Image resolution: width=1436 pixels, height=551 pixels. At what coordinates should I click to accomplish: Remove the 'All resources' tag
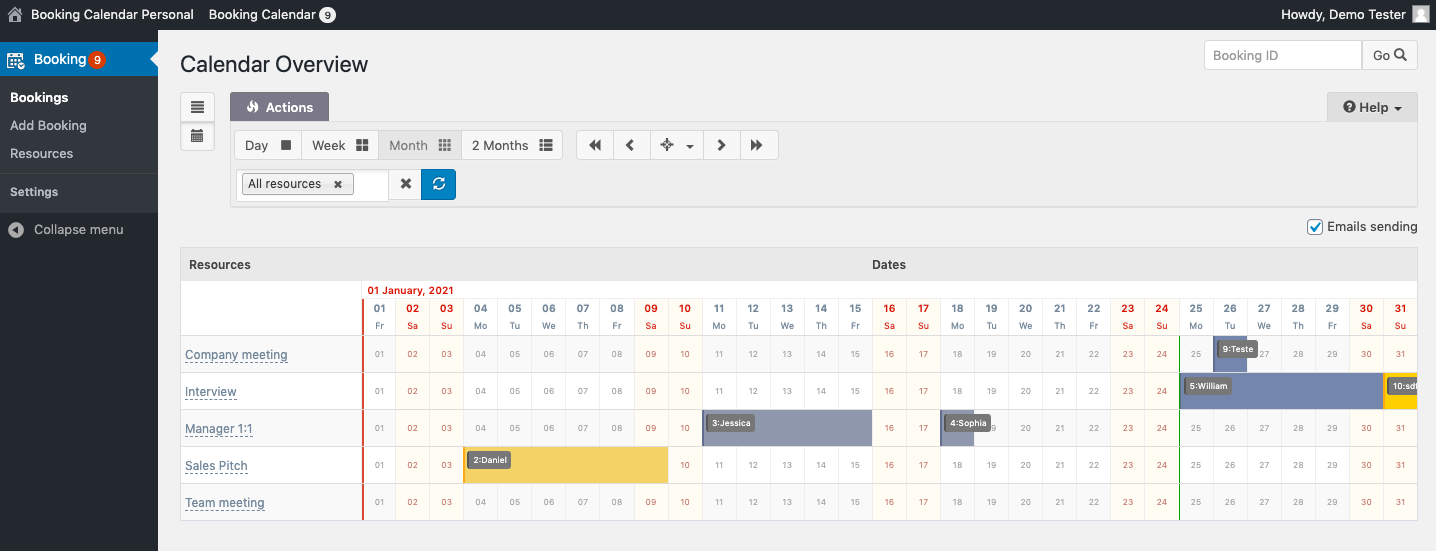coord(338,184)
